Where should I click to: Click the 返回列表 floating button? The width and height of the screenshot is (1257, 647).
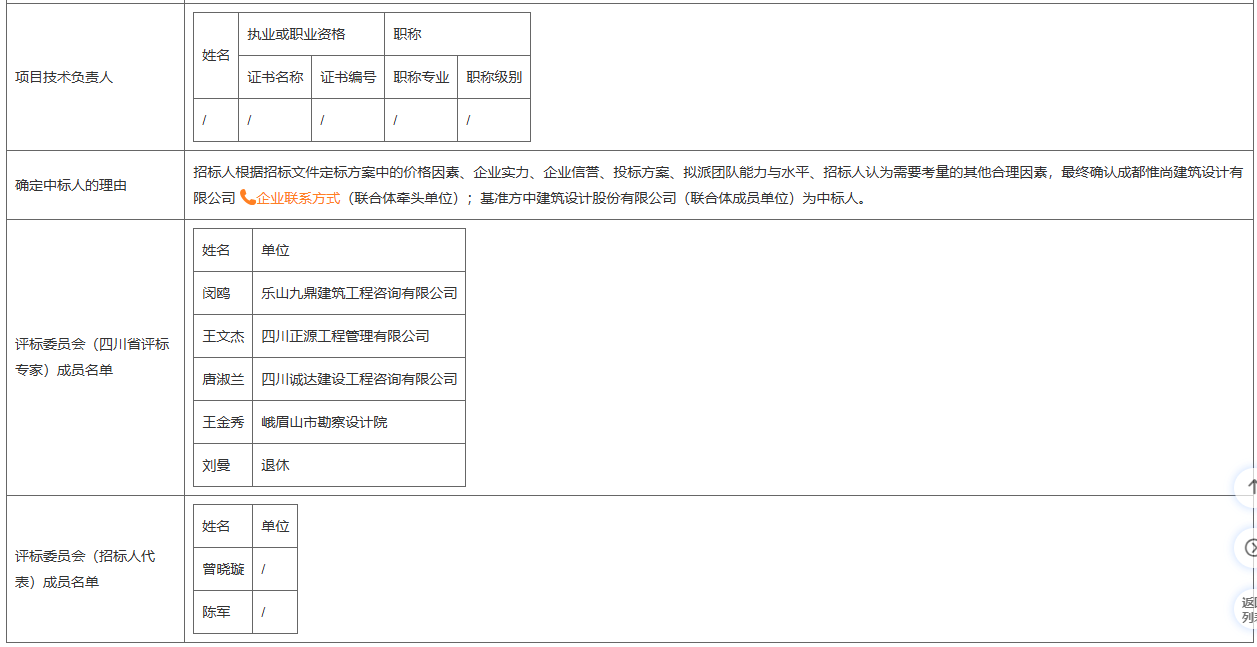pos(1248,609)
